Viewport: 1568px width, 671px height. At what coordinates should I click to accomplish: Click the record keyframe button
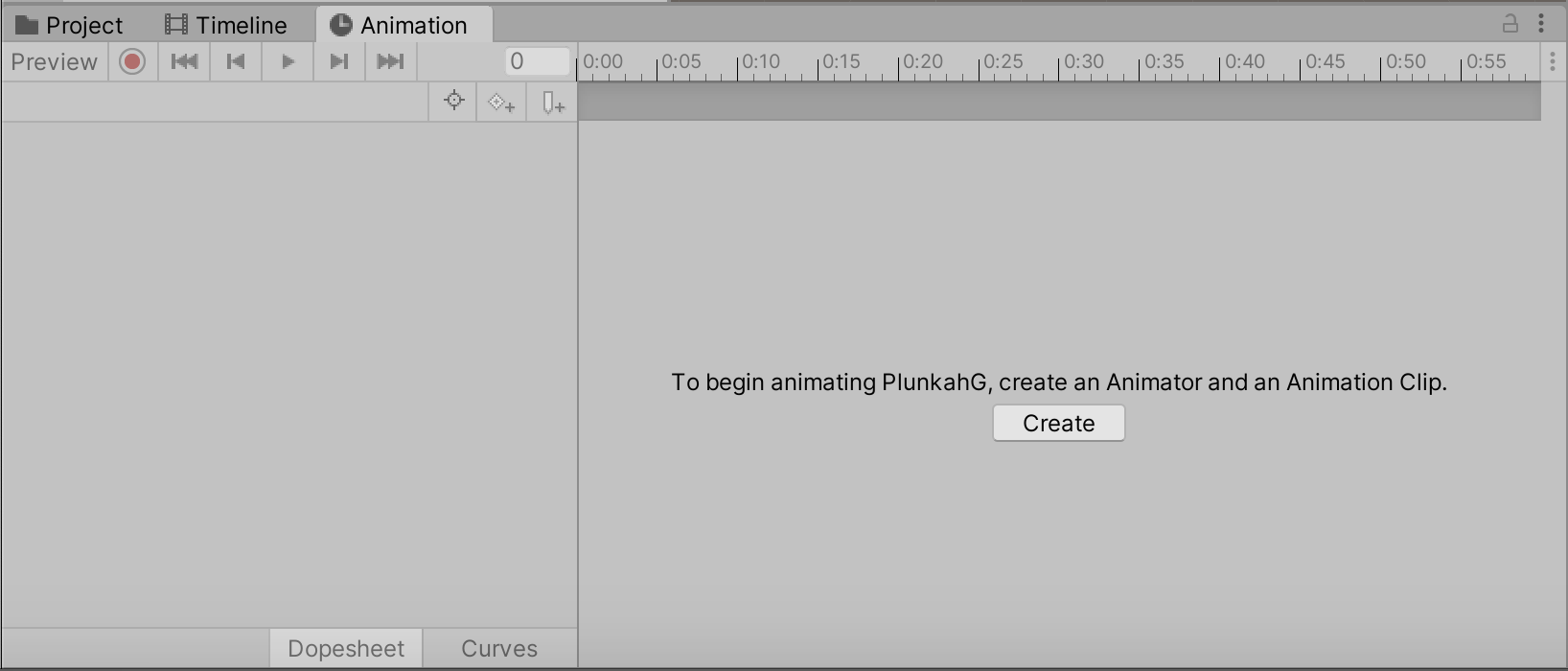(x=132, y=62)
